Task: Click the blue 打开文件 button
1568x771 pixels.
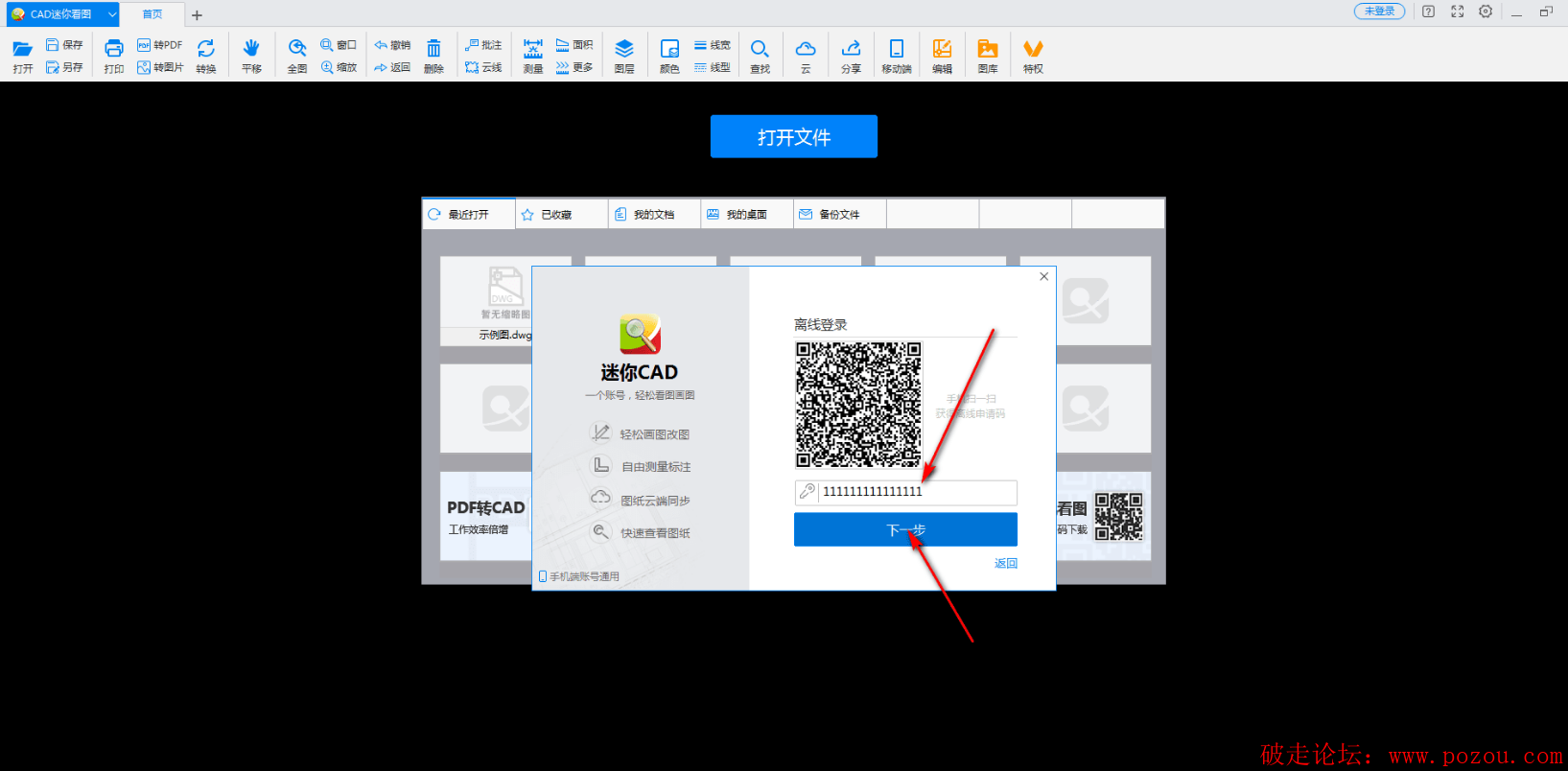Action: pyautogui.click(x=794, y=136)
